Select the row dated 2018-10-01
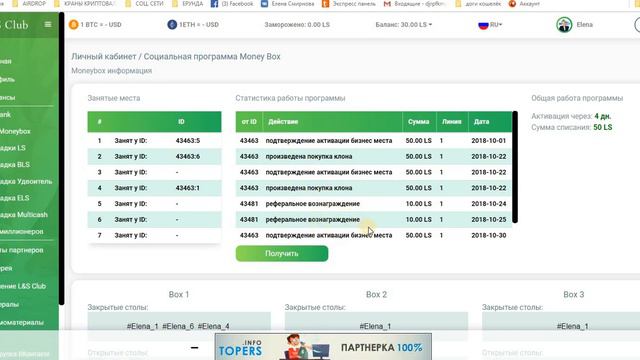The image size is (640, 360). [373, 140]
